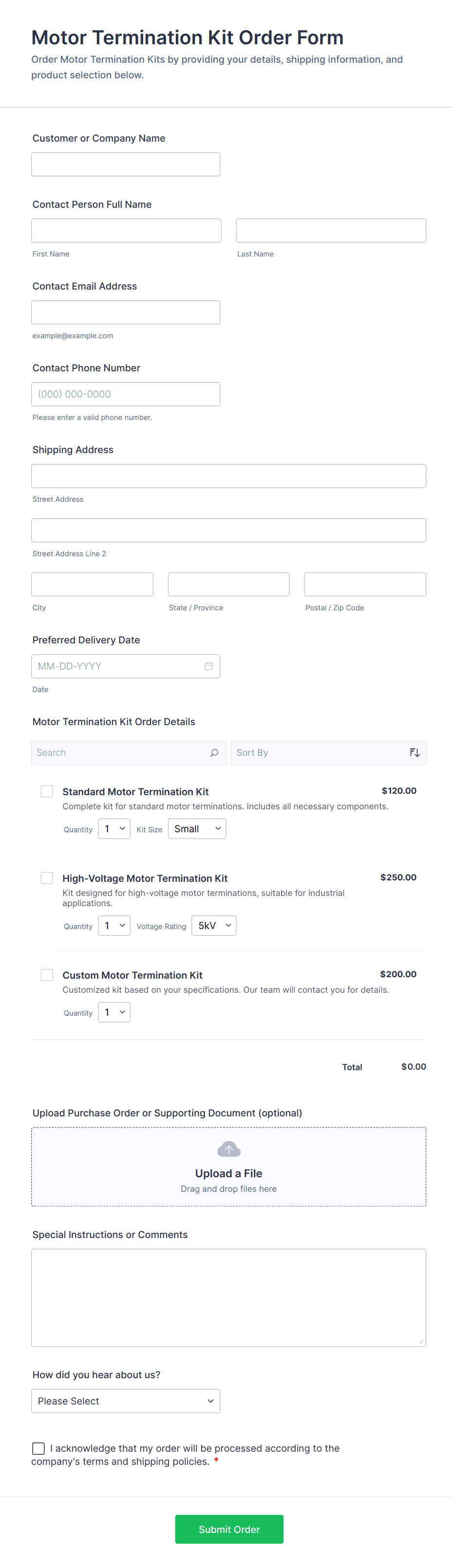Open the Voltage Rating dropdown
Screen dimensions: 453x1568
[x=214, y=925]
